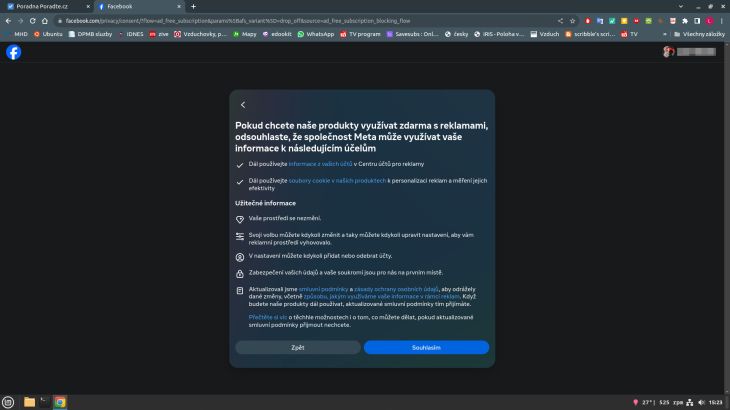Click the 'Užitečné informace' heading
Viewport: 730px width, 410px height.
coord(265,203)
